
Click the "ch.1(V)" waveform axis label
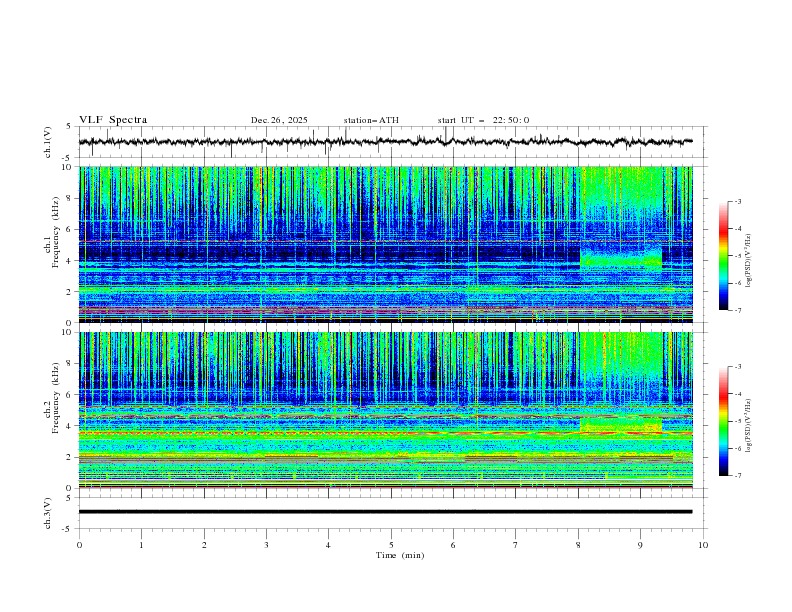pos(48,142)
